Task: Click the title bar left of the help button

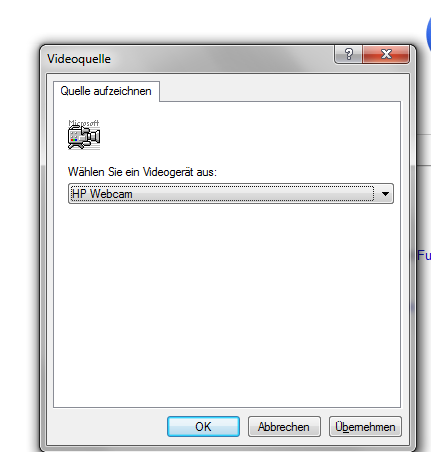Action: [220, 59]
